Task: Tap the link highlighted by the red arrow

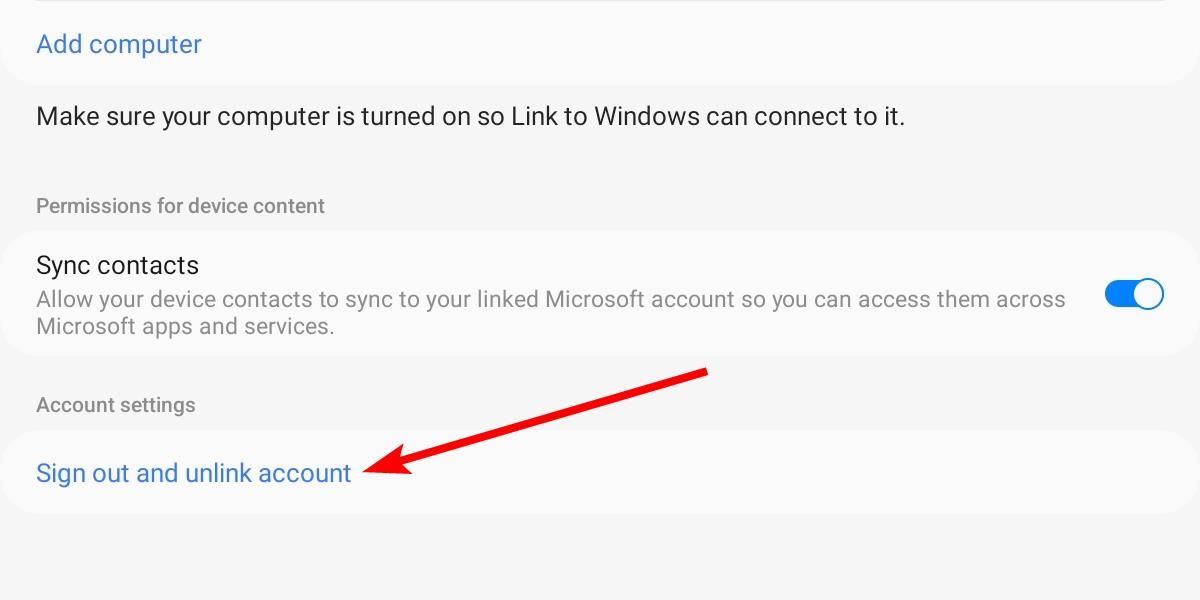Action: point(193,472)
